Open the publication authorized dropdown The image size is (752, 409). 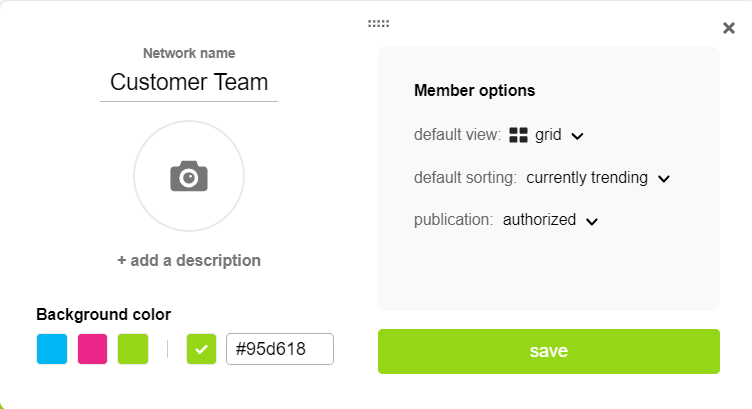coord(540,220)
